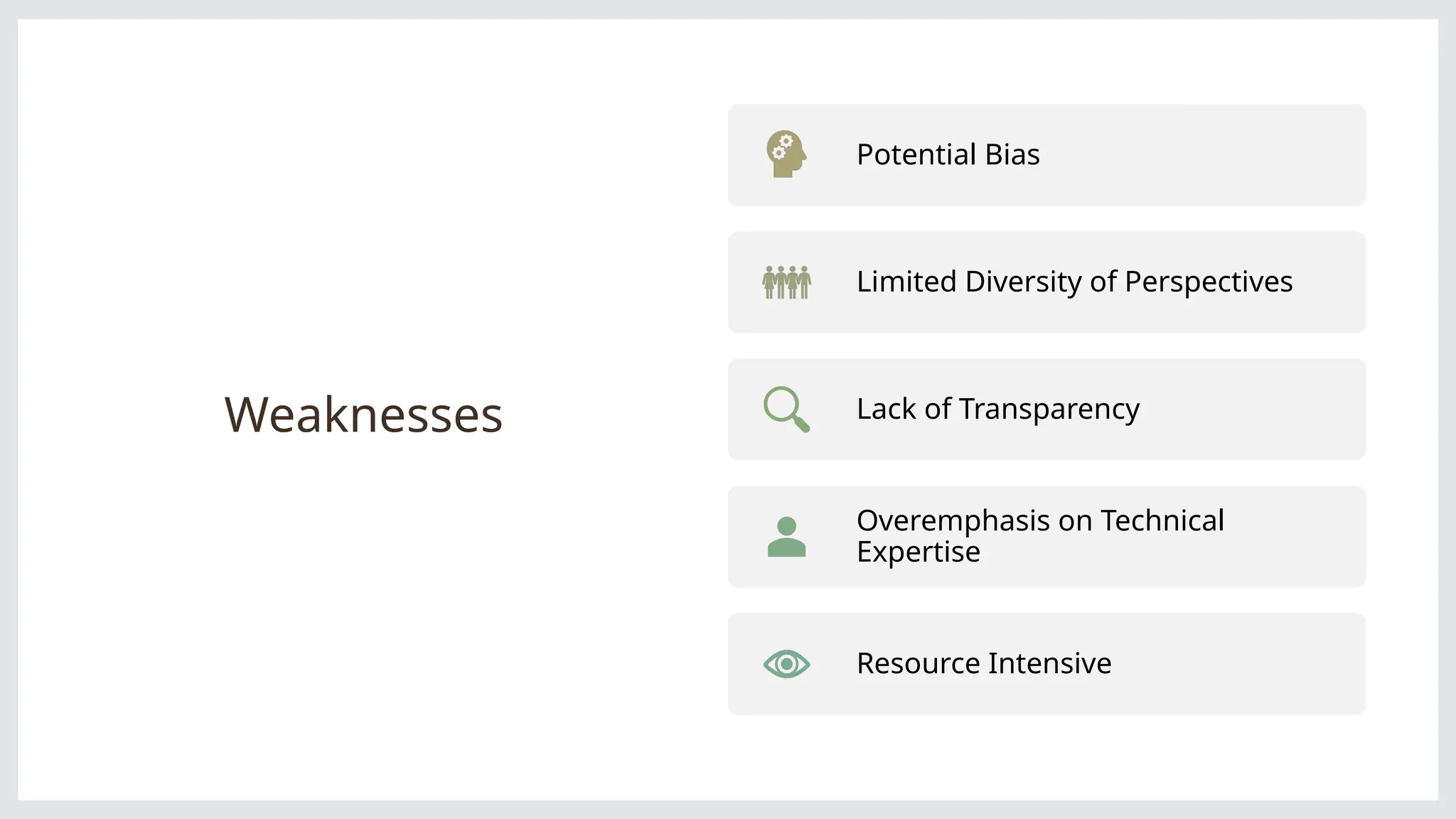Click the word Bias in first card
The width and height of the screenshot is (1456, 819).
click(1012, 155)
